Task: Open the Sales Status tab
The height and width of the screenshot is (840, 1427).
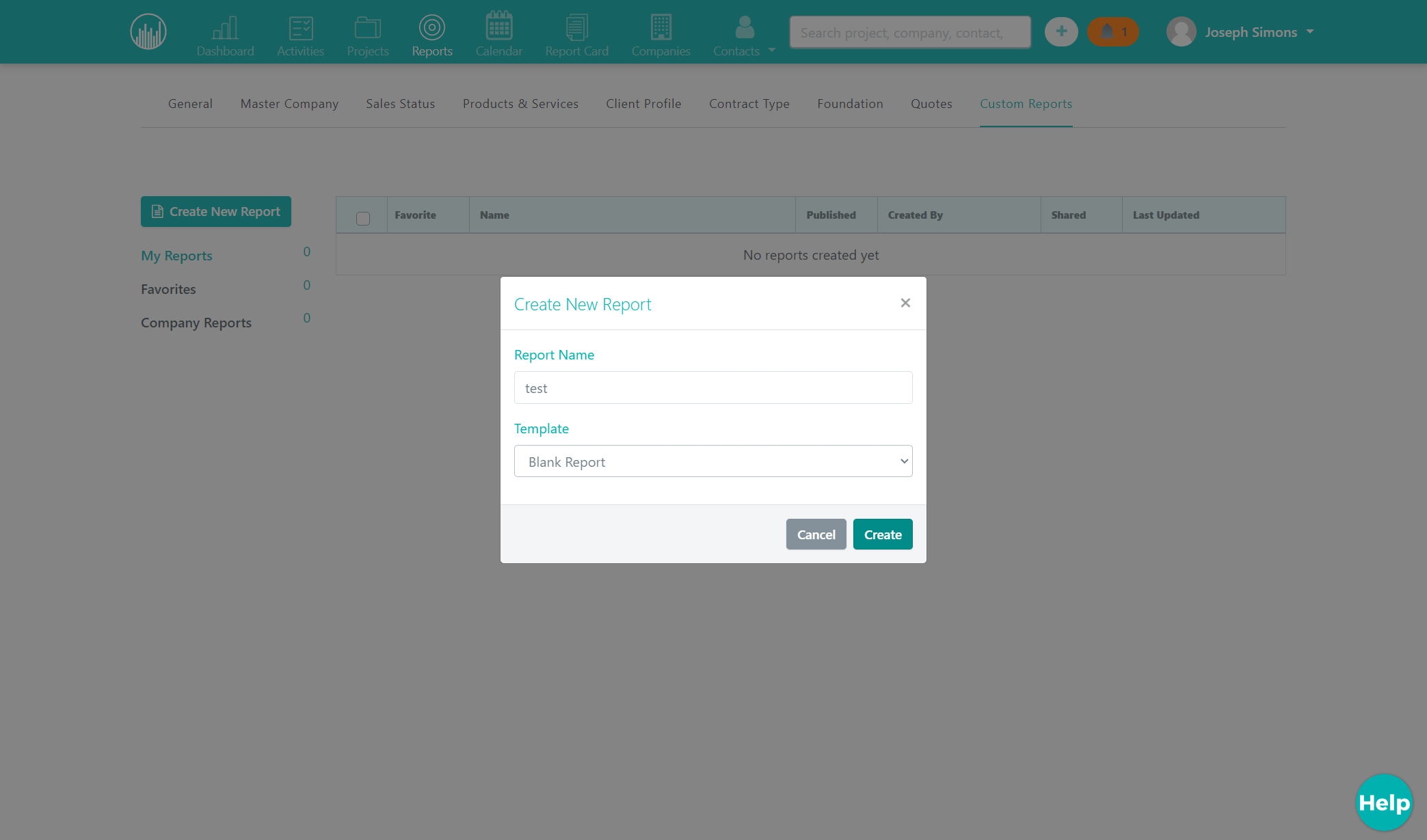Action: 401,104
